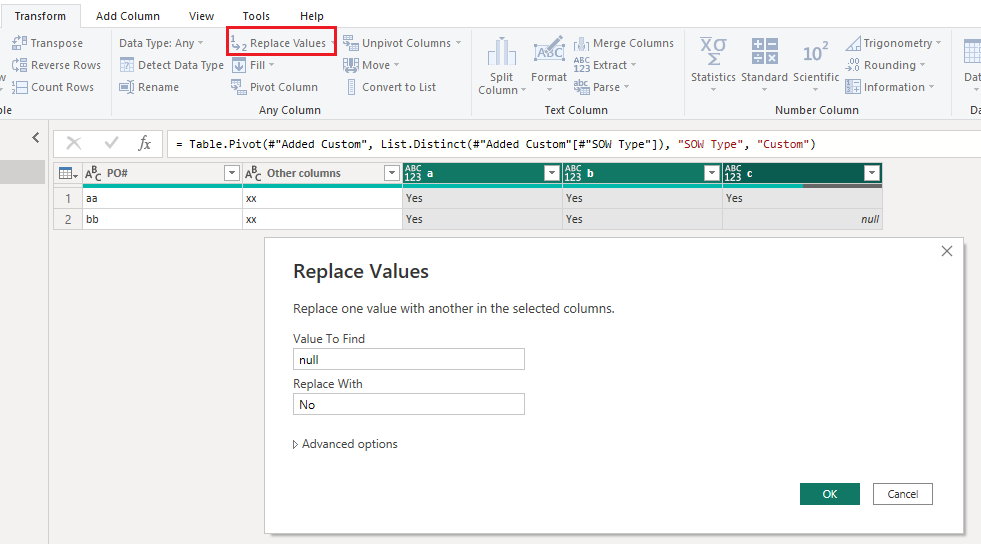981x544 pixels.
Task: Click the Parse icon
Action: coord(581,87)
